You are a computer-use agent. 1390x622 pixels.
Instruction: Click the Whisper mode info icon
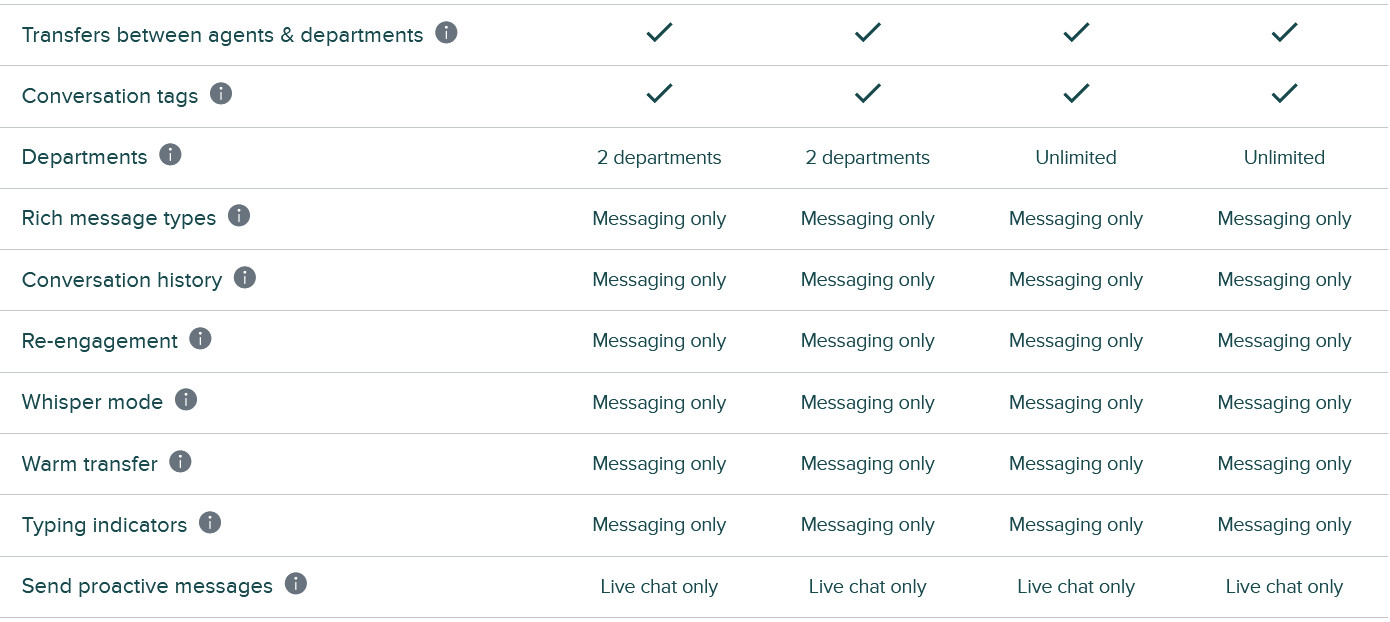pyautogui.click(x=186, y=400)
